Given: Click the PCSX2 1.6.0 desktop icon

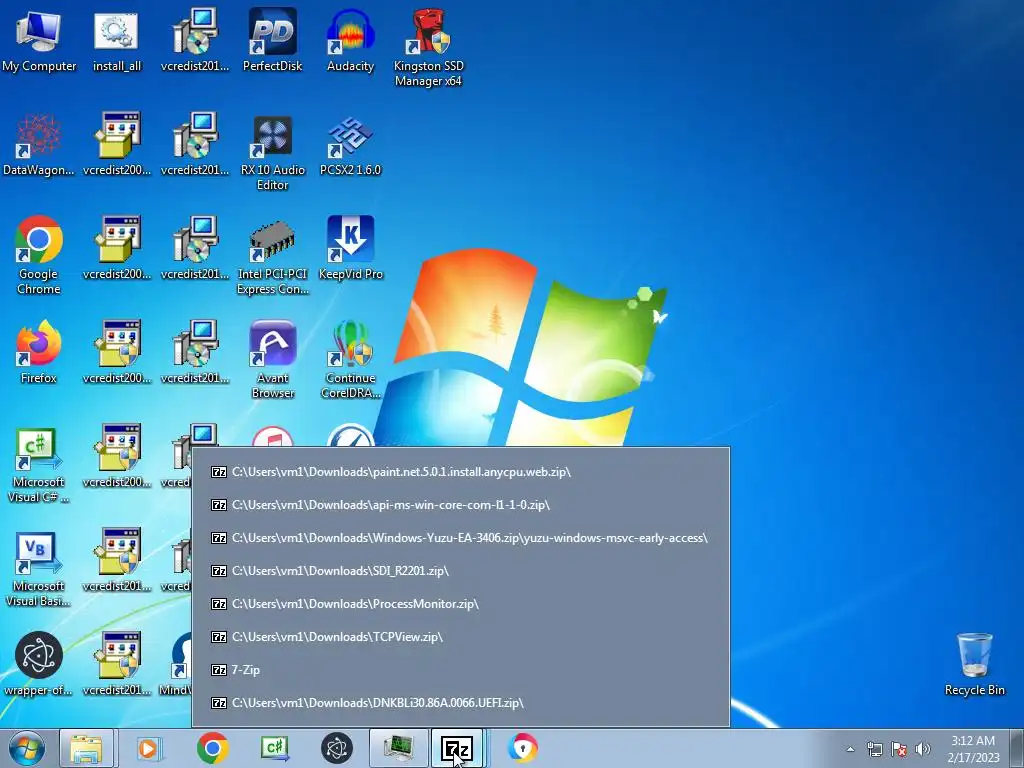Looking at the screenshot, I should point(350,144).
